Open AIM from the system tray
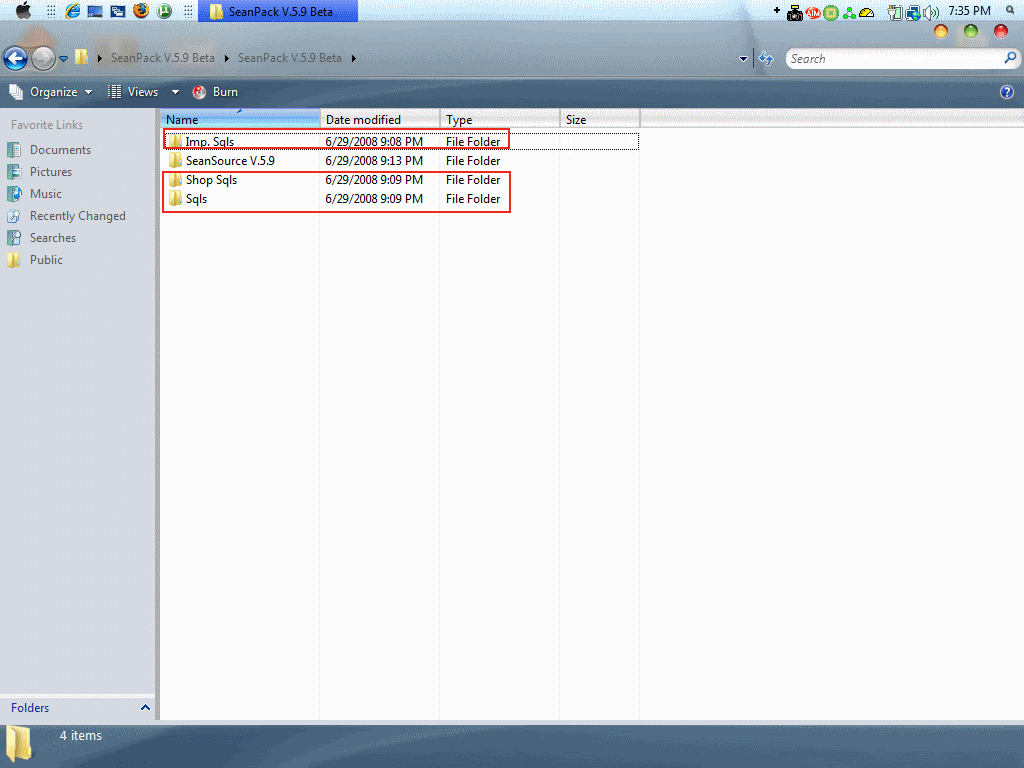 pyautogui.click(x=813, y=13)
